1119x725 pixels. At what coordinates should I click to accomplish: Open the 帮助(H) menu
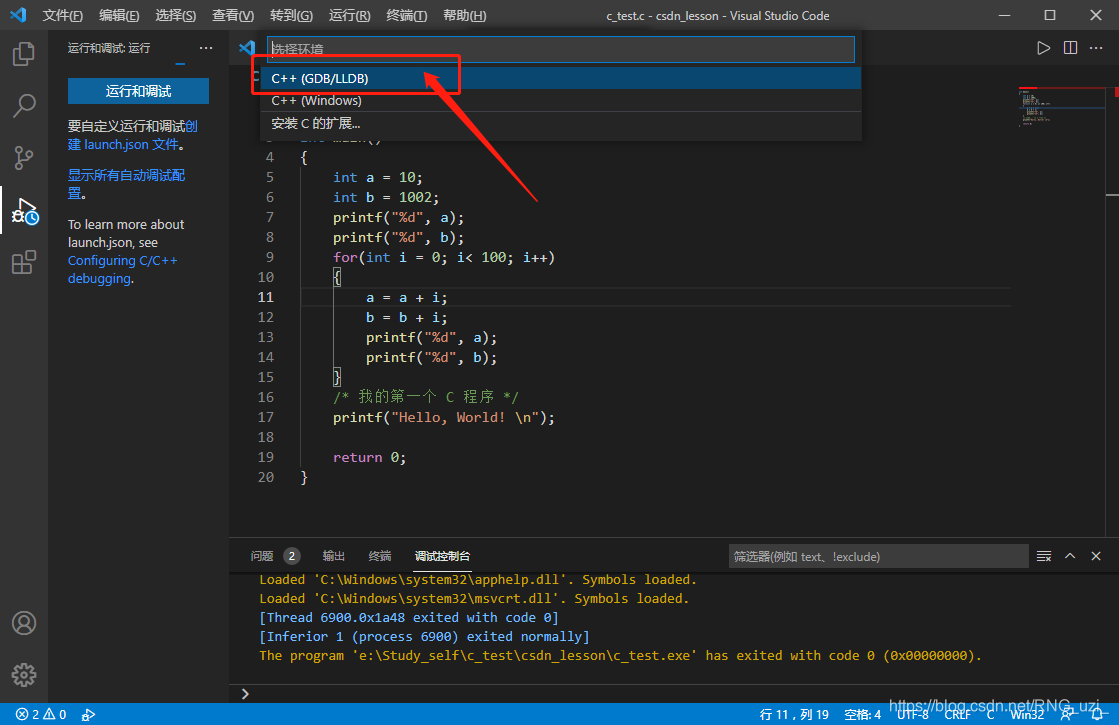click(x=465, y=15)
